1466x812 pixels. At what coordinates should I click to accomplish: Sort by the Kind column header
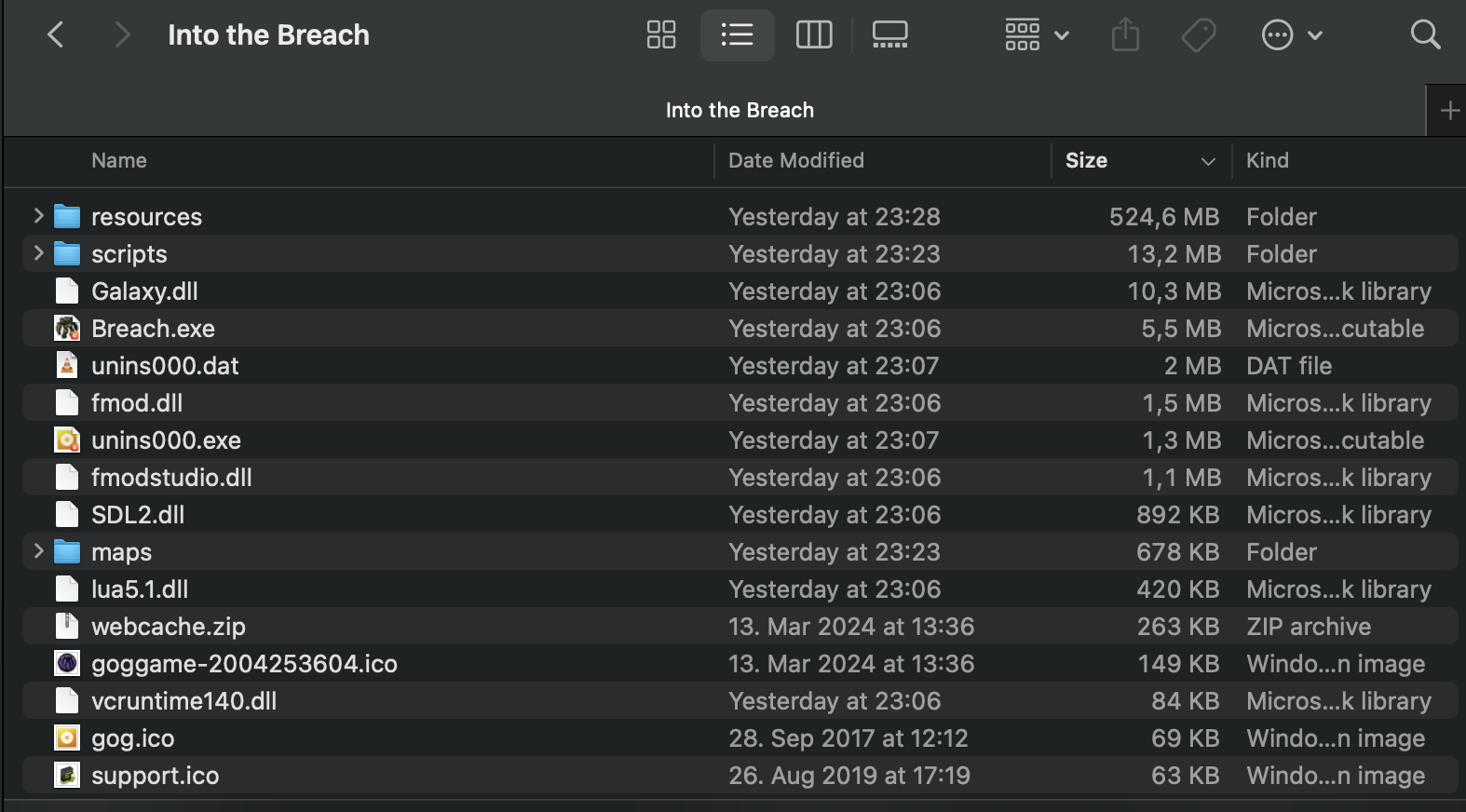point(1268,160)
